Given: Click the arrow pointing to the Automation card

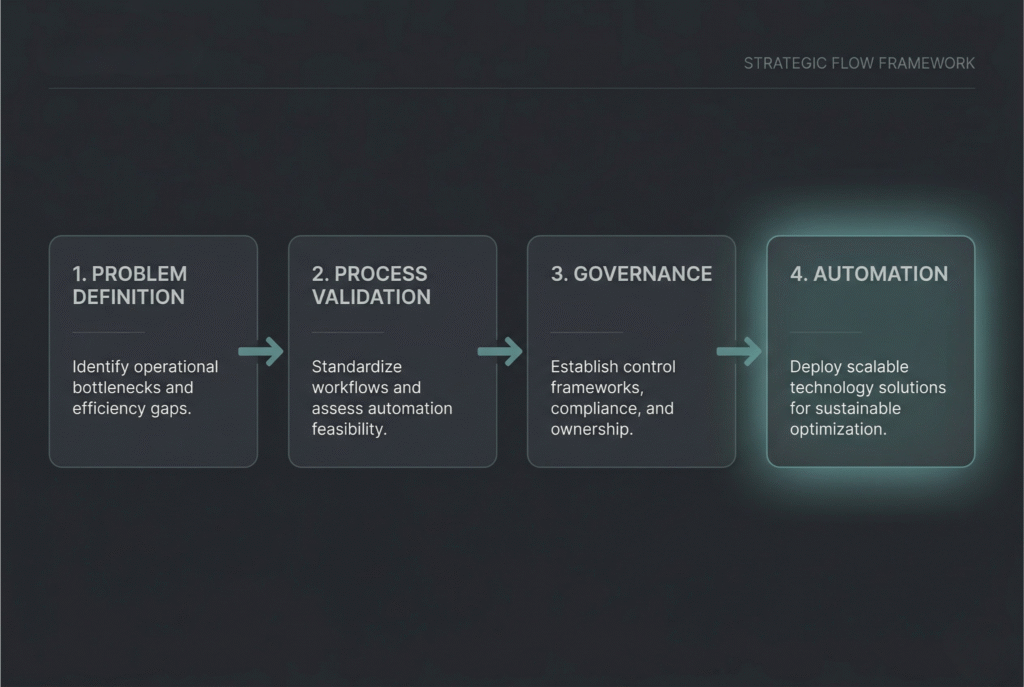Looking at the screenshot, I should tap(739, 352).
